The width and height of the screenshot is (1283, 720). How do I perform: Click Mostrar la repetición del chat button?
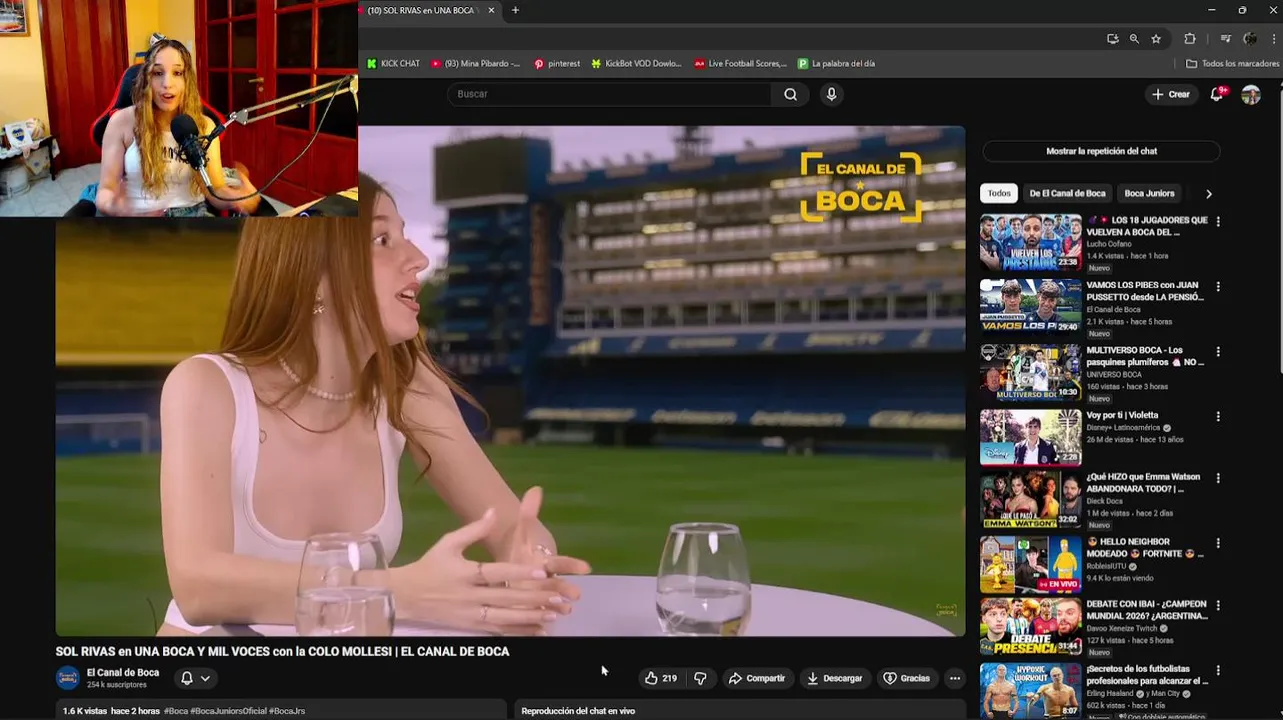[1101, 151]
